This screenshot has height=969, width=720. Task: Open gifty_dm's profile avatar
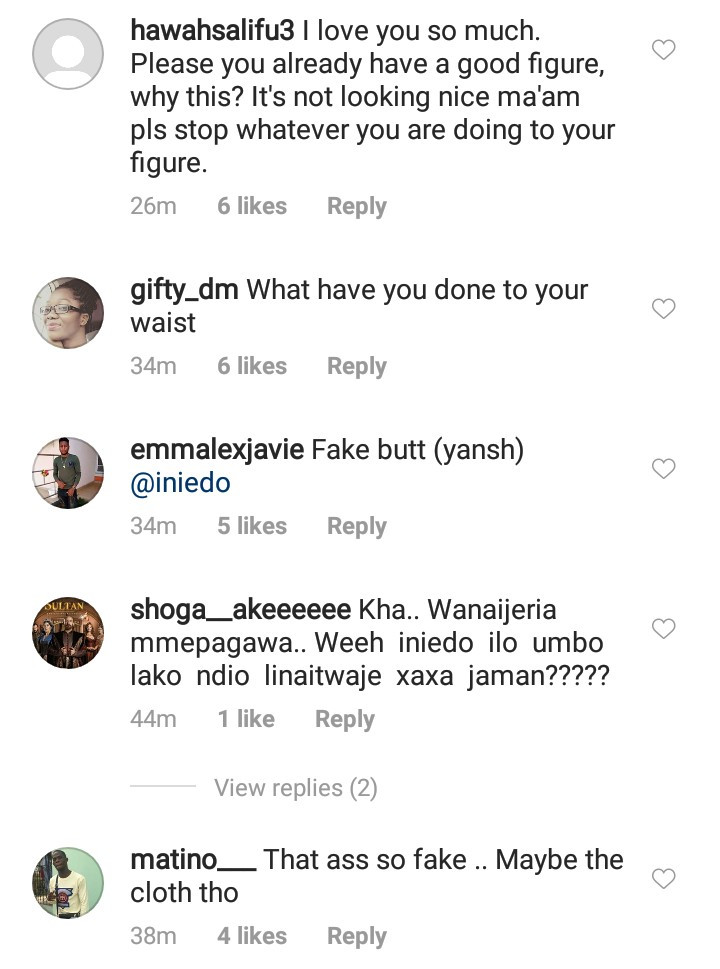[68, 312]
